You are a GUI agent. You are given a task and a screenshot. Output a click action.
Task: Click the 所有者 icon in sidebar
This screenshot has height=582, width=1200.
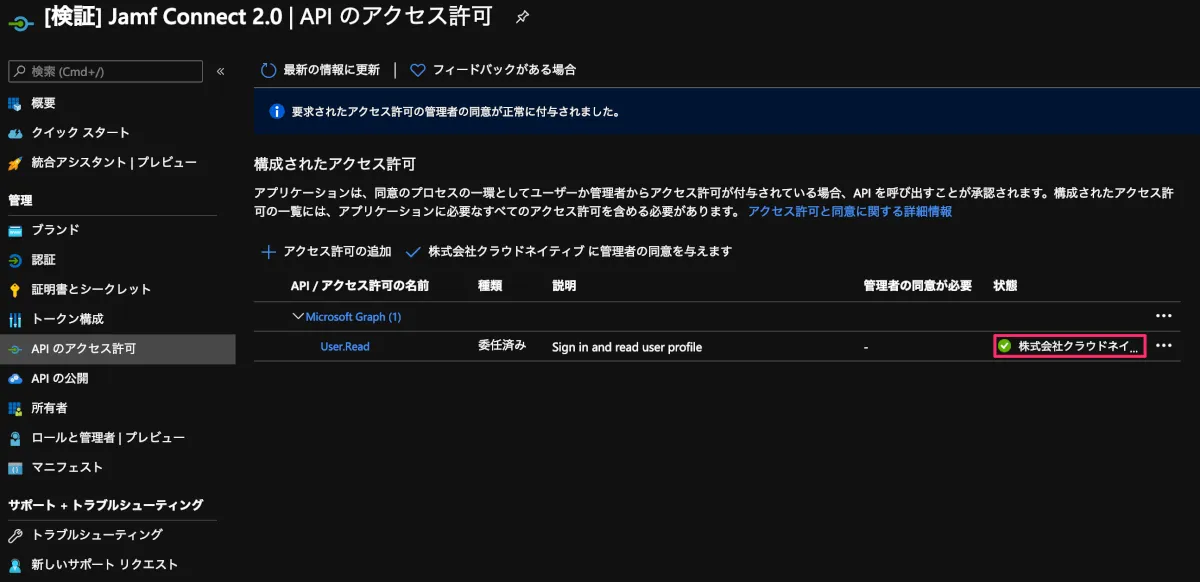click(15, 408)
